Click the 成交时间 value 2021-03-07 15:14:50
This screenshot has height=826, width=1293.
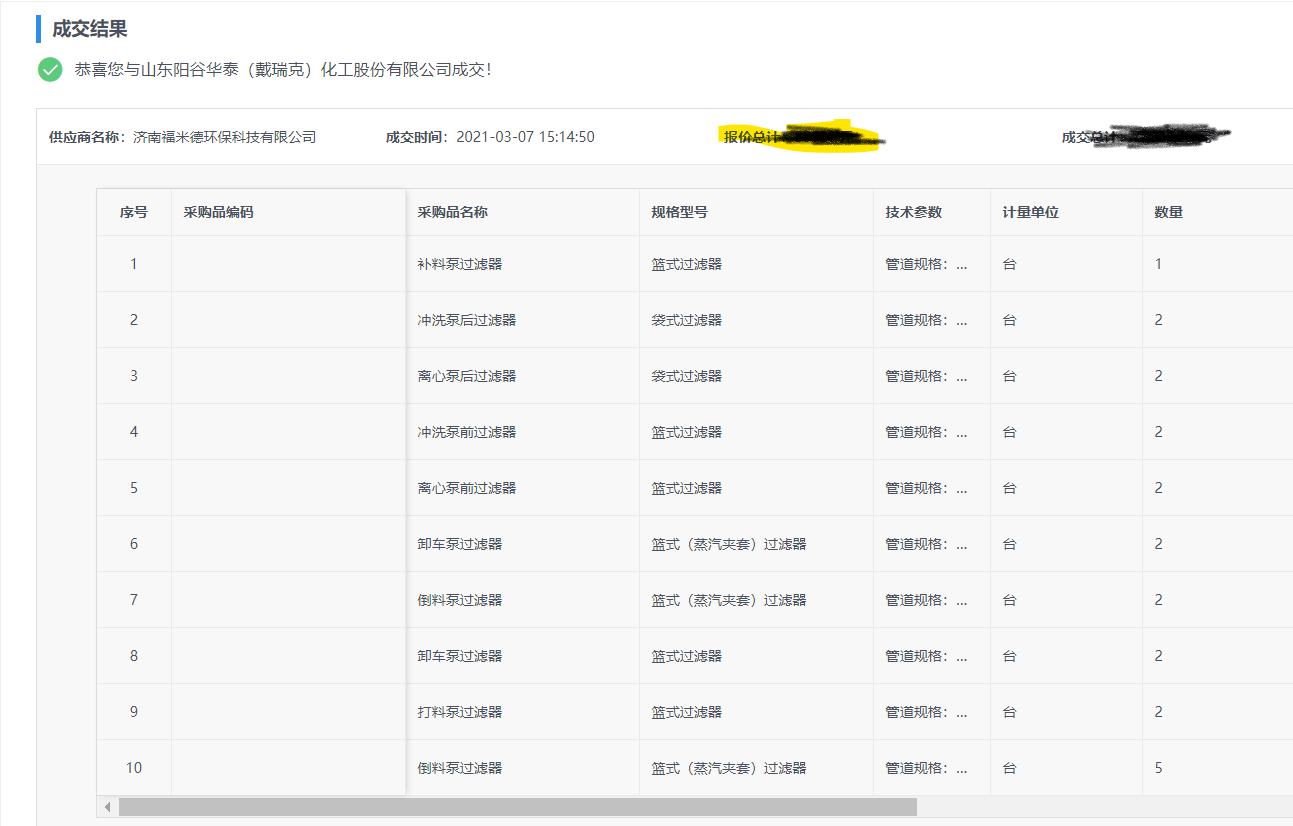[x=525, y=137]
